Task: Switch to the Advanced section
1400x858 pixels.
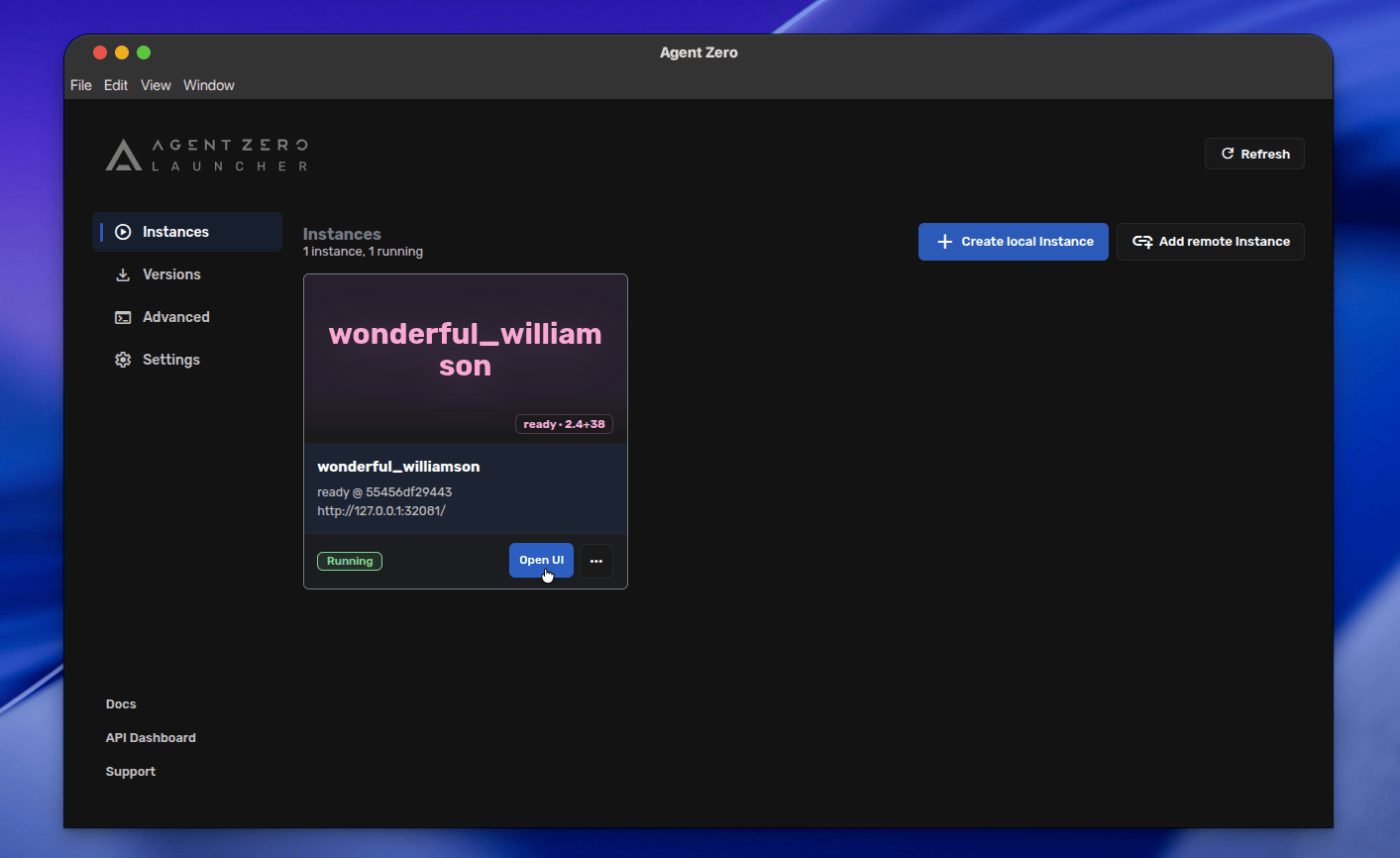Action: click(x=187, y=317)
